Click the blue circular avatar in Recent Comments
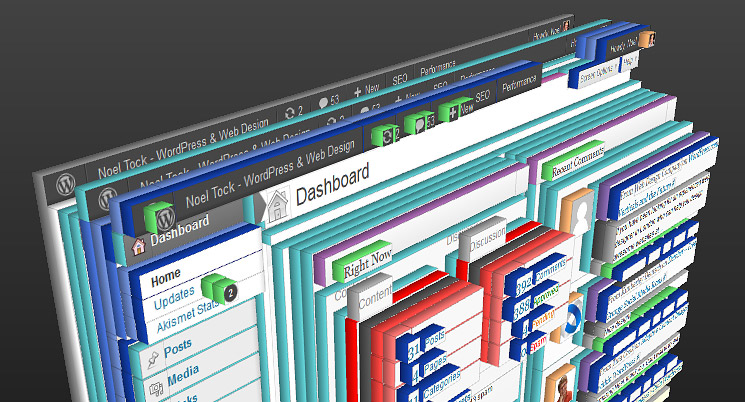The width and height of the screenshot is (745, 402). [573, 317]
